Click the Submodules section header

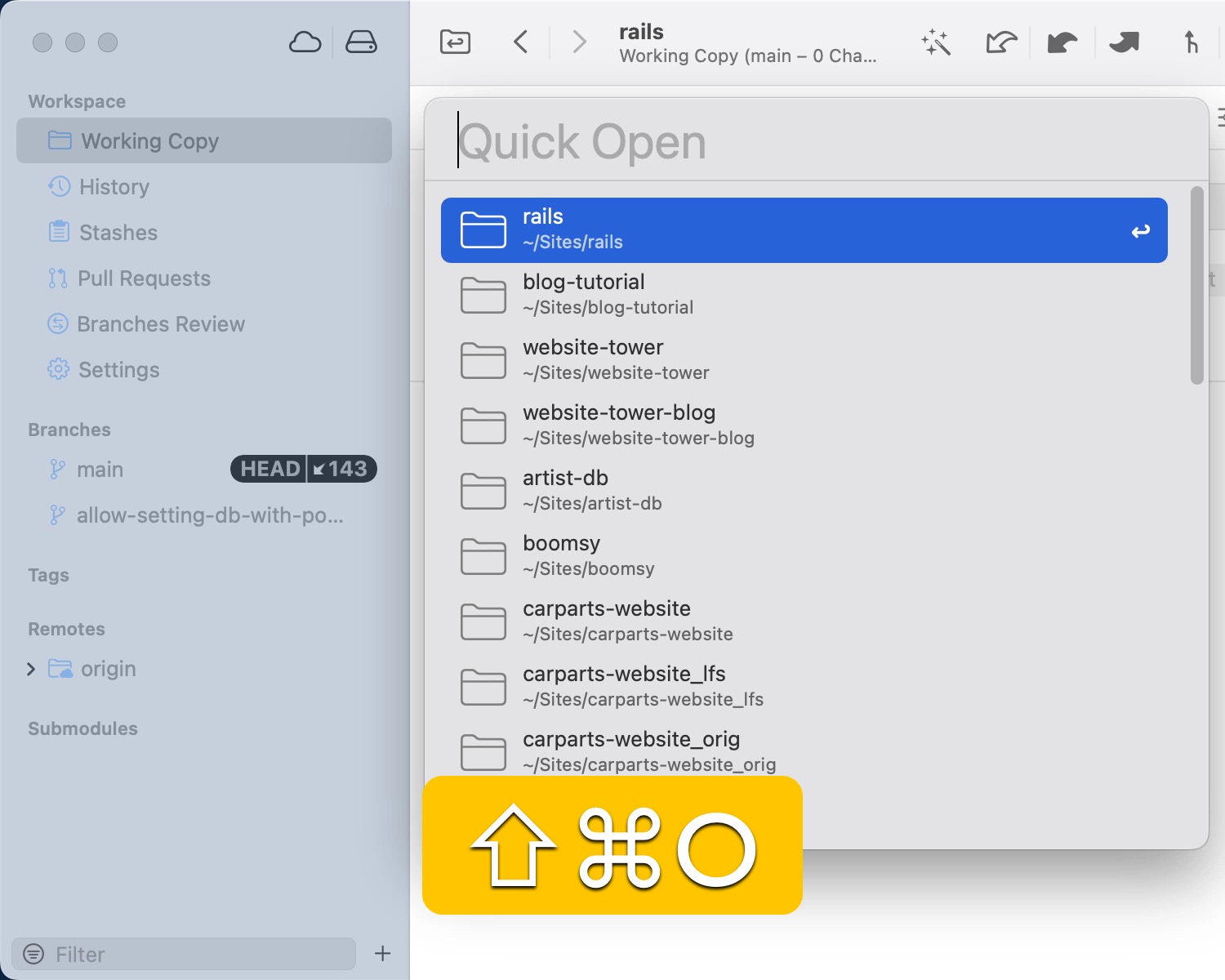pos(82,728)
